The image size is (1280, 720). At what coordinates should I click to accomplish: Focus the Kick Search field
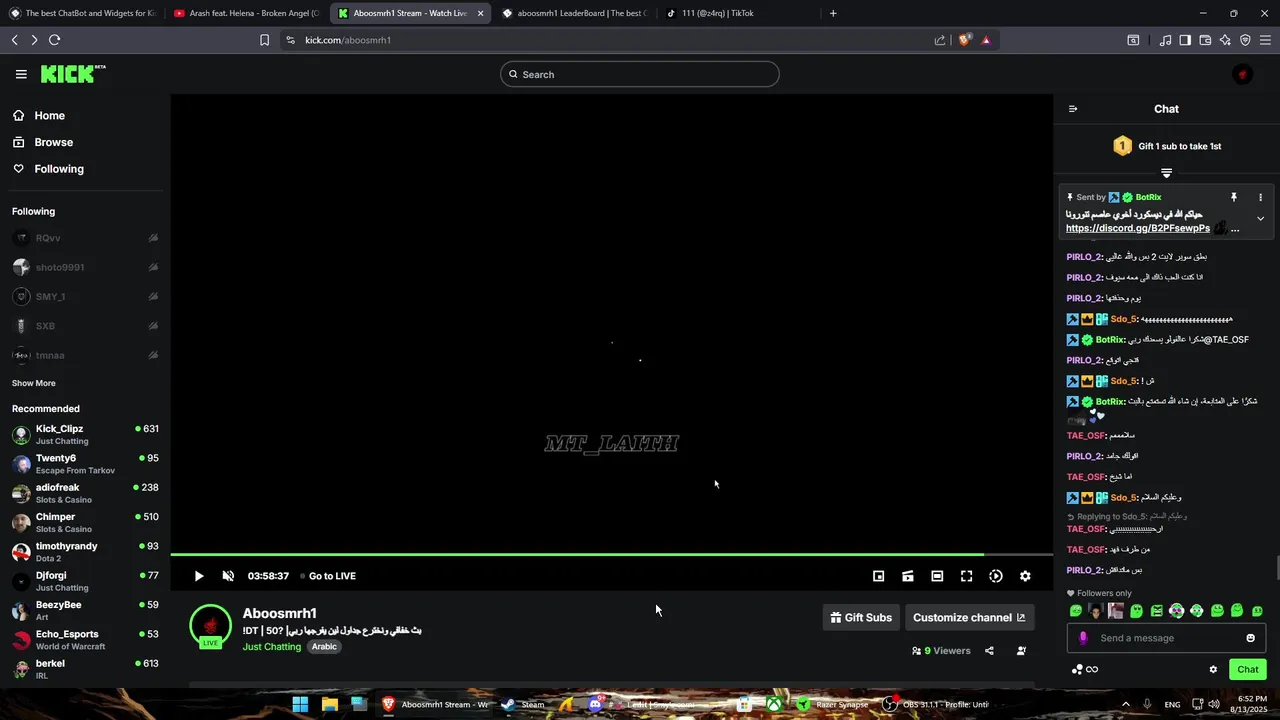(640, 74)
